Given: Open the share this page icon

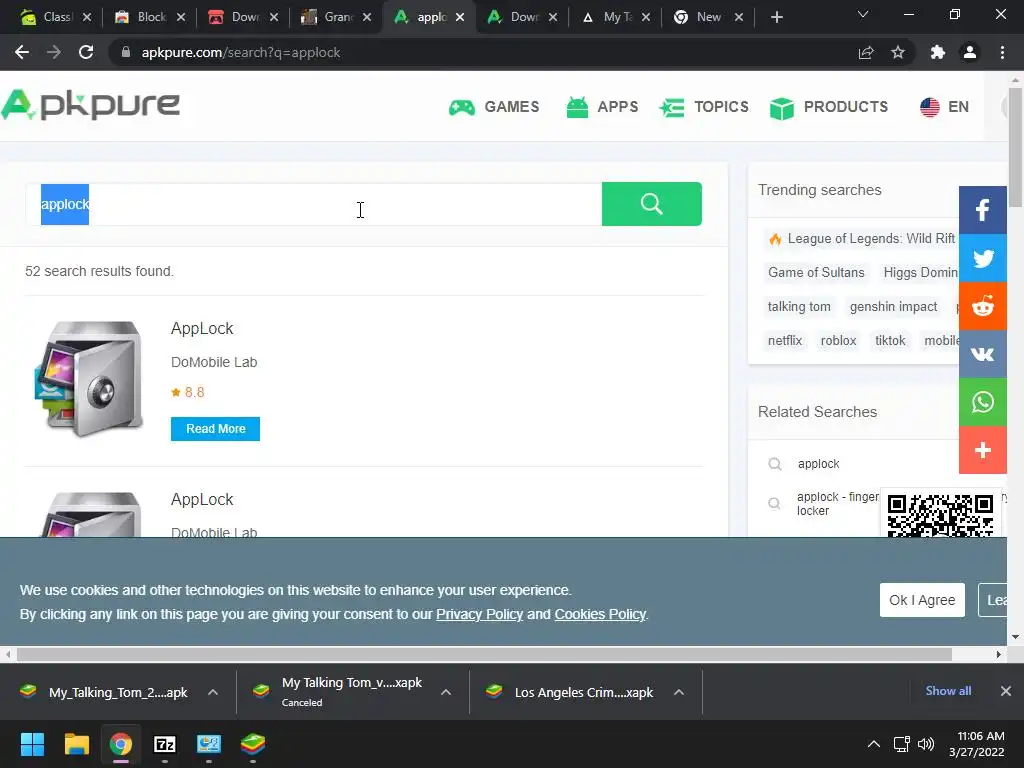Looking at the screenshot, I should (866, 52).
